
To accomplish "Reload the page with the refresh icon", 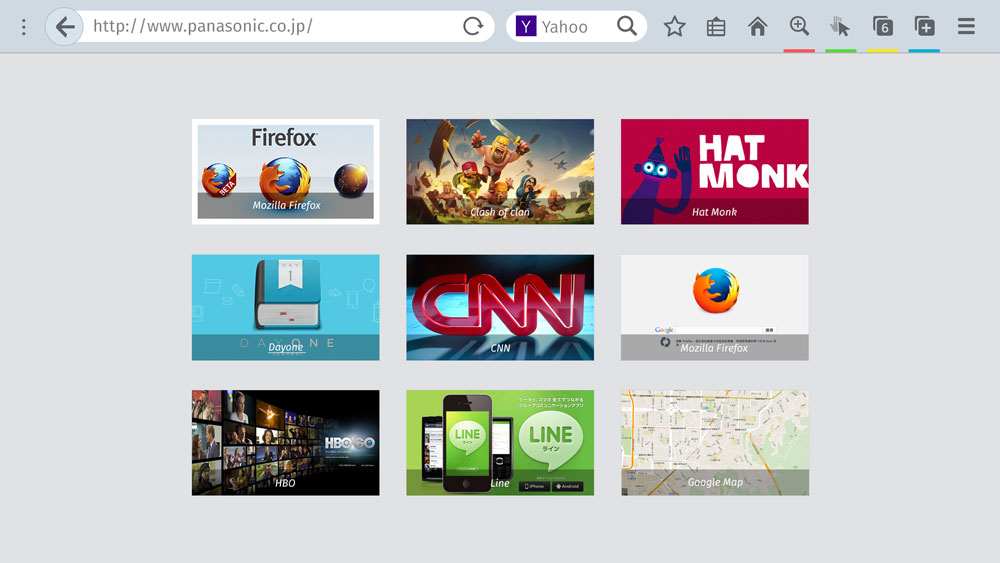I will pos(473,27).
